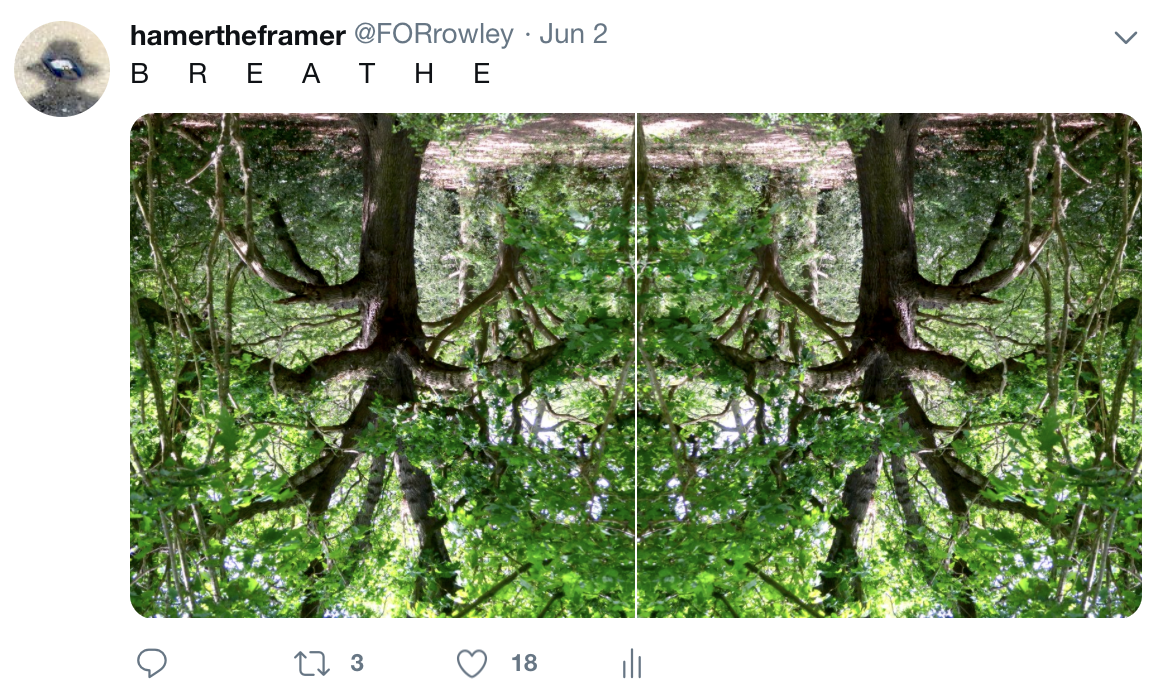View tweet activity bar chart icon
Screen dimensions: 1155x692
tap(632, 663)
